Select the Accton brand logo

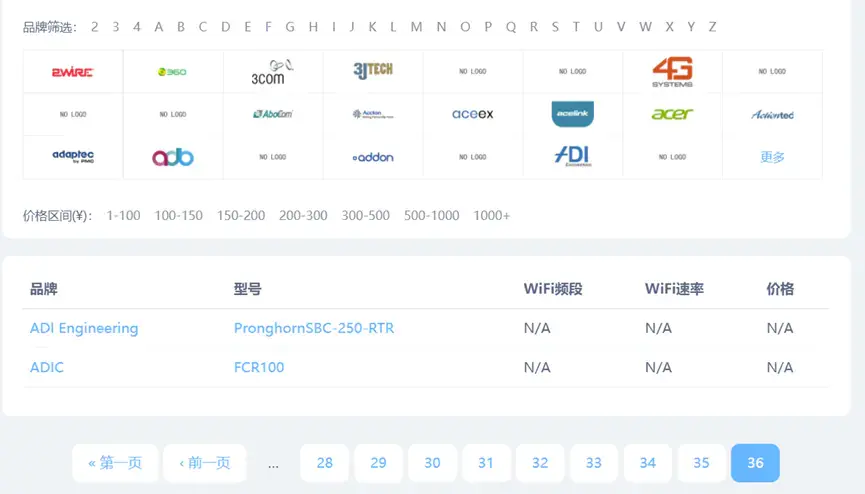[x=373, y=114]
